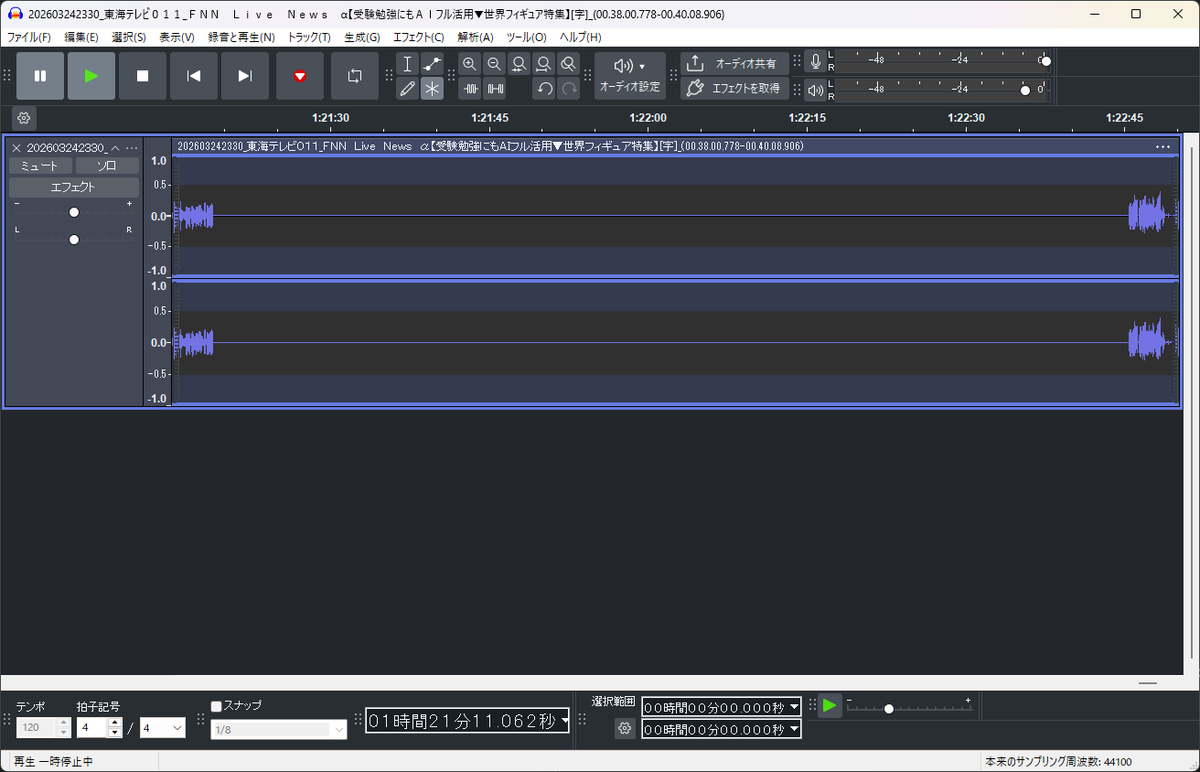Open the 表示(V) menu
1200x772 pixels.
(x=177, y=37)
